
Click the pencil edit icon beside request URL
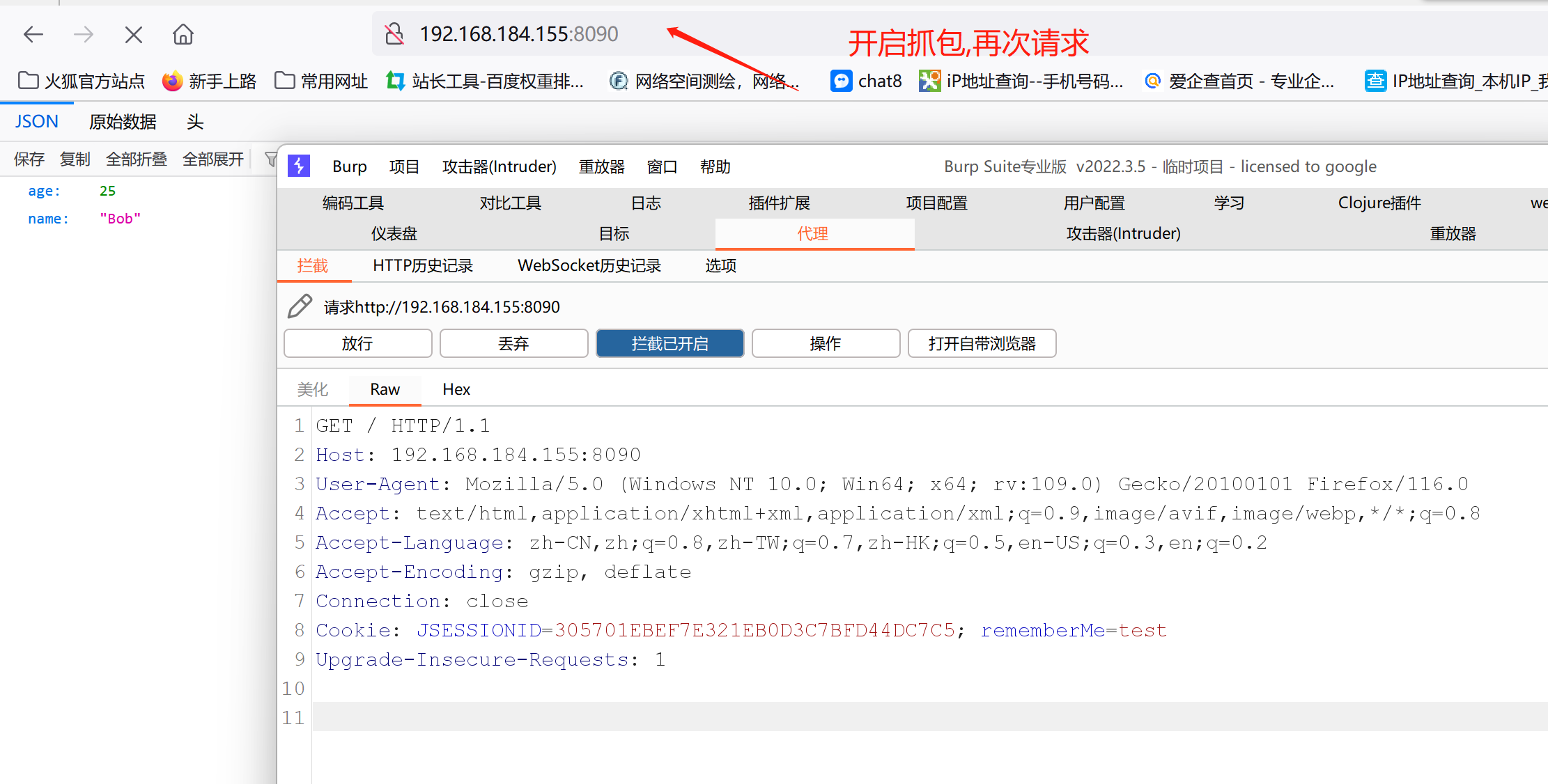(300, 306)
